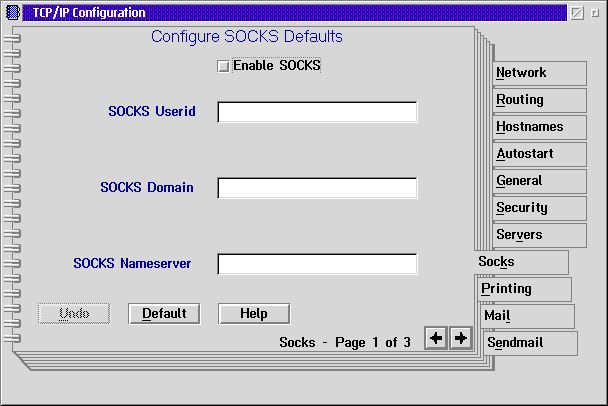Go to the previous Socks page arrow
The height and width of the screenshot is (406, 608).
pyautogui.click(x=435, y=338)
